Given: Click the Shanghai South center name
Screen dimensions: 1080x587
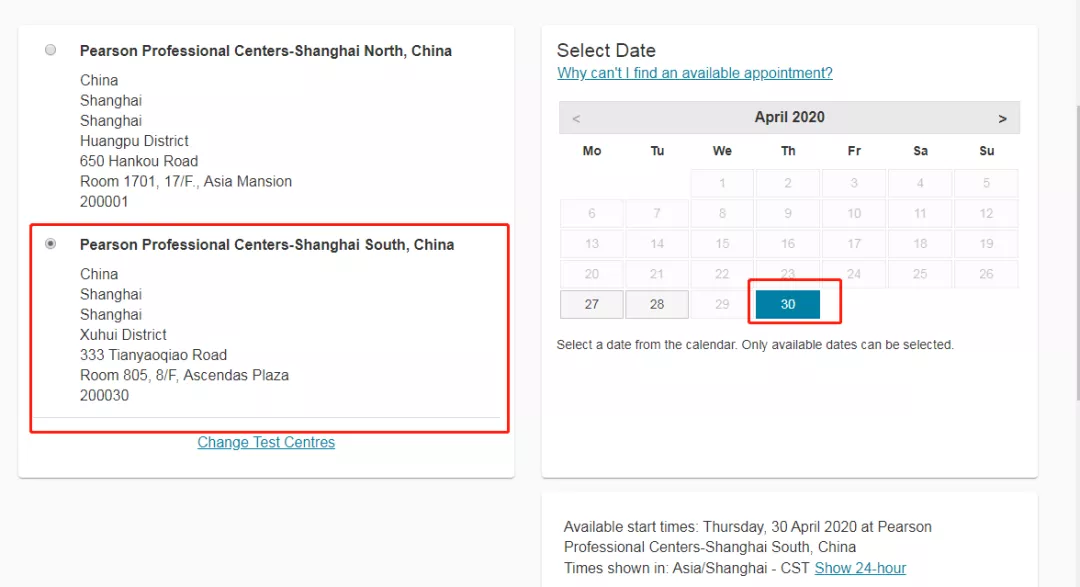Looking at the screenshot, I should (266, 245).
